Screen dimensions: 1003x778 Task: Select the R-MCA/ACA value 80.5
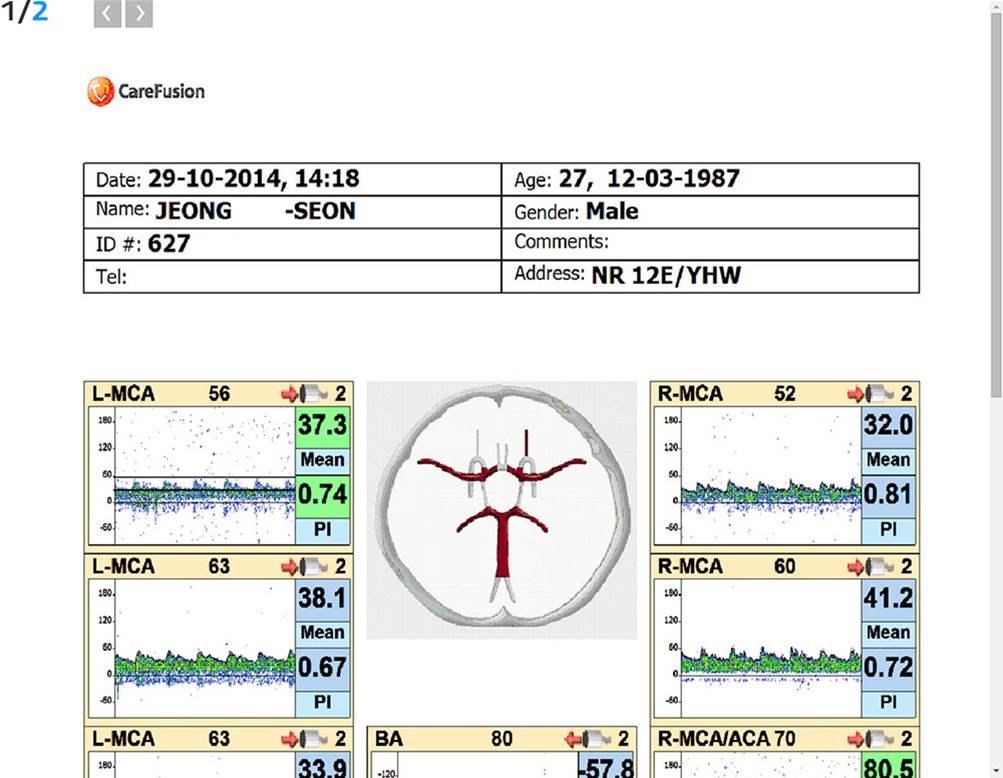point(888,766)
